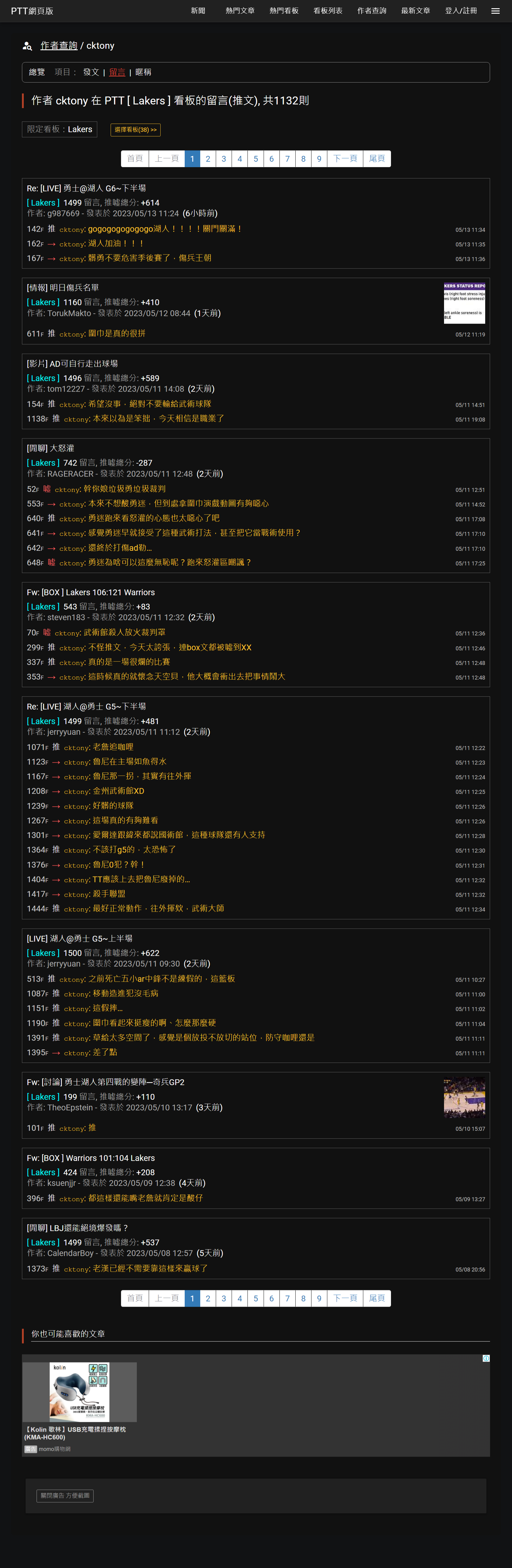512x1568 pixels.
Task: Open post Re: [LIVE] 湖人@勇士 G5~下半場
Action: click(87, 707)
